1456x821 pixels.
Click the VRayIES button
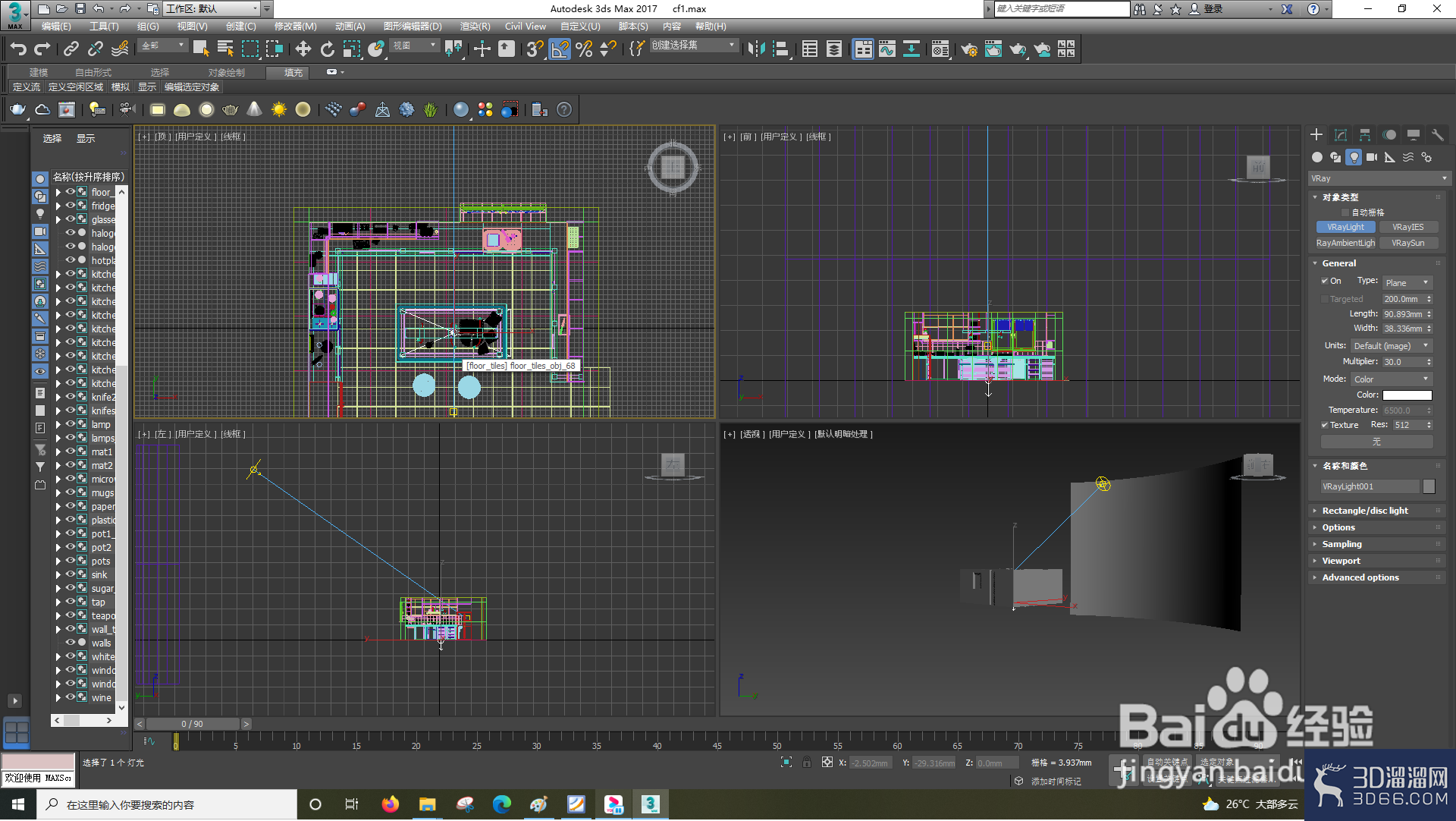pos(1408,227)
